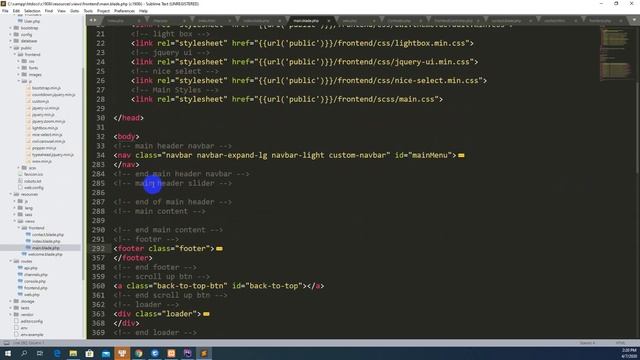Open robots.txt in sidebar
640x360 pixels.
[32, 181]
